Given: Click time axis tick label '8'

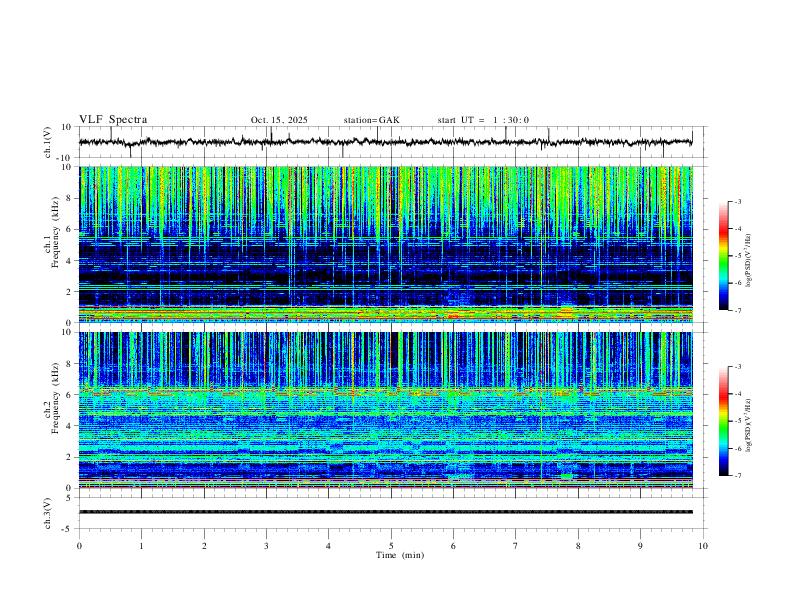Looking at the screenshot, I should click(x=578, y=546).
